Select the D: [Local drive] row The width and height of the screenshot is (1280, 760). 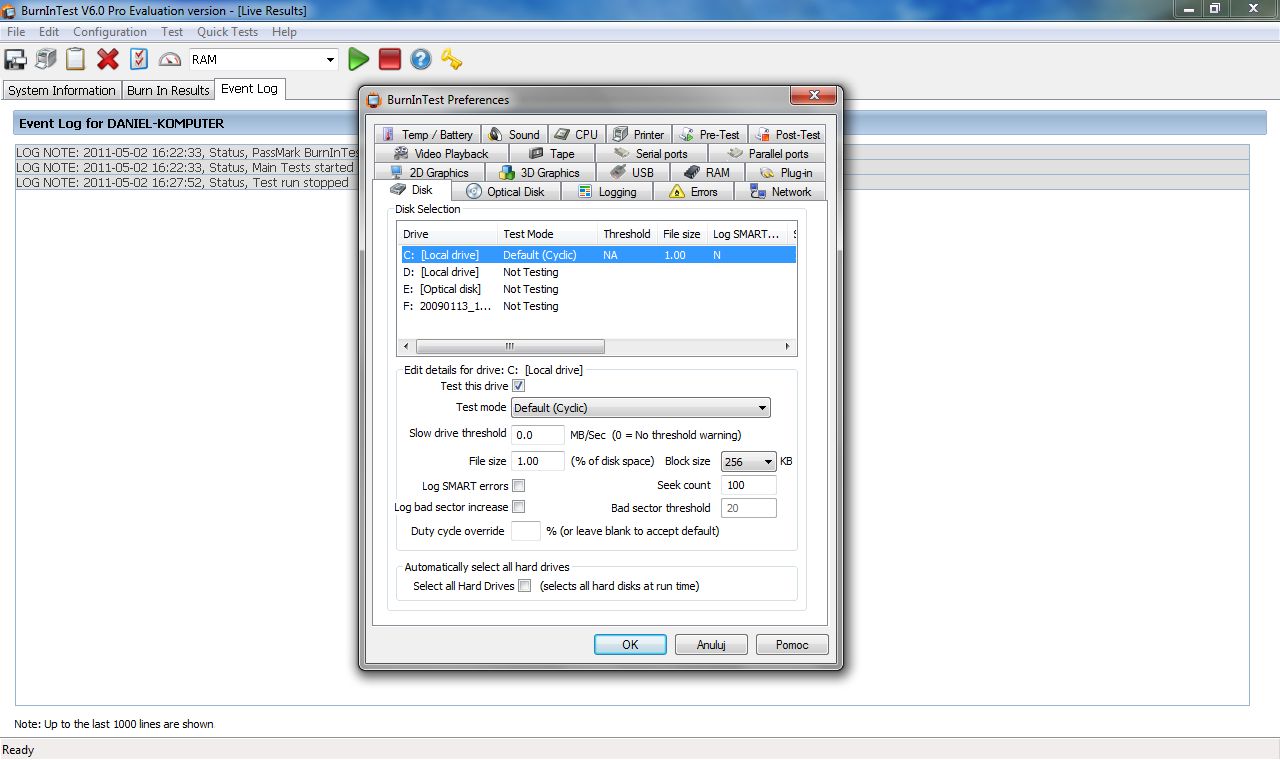[598, 272]
